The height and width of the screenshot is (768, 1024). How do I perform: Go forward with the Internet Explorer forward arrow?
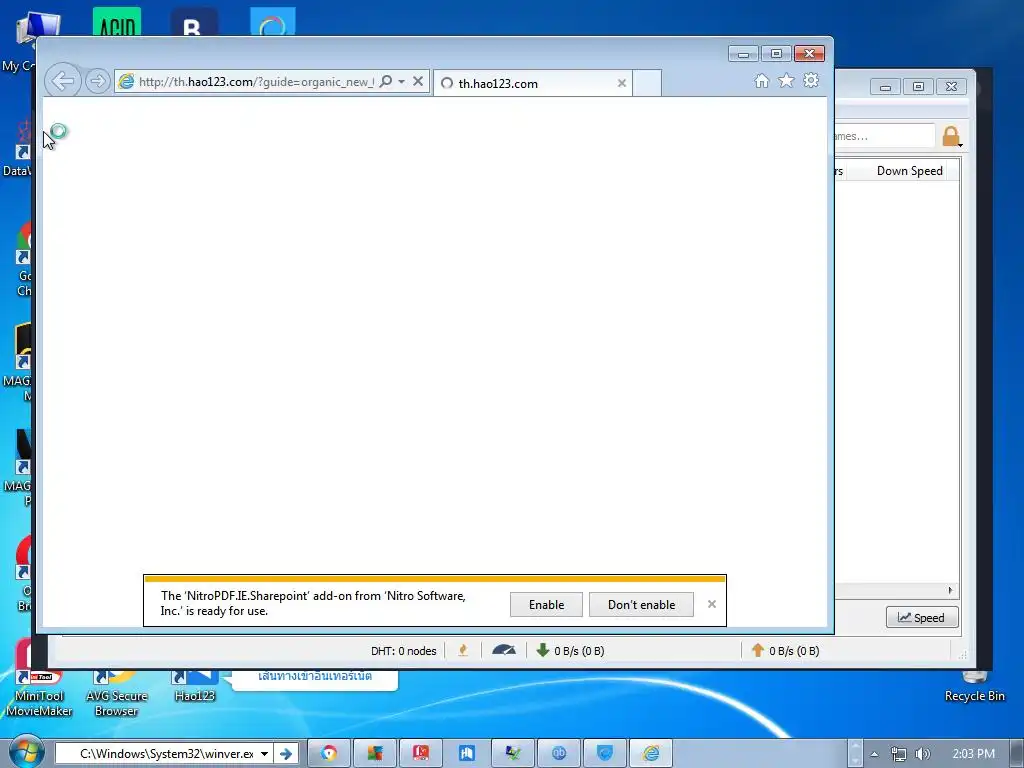tap(97, 81)
